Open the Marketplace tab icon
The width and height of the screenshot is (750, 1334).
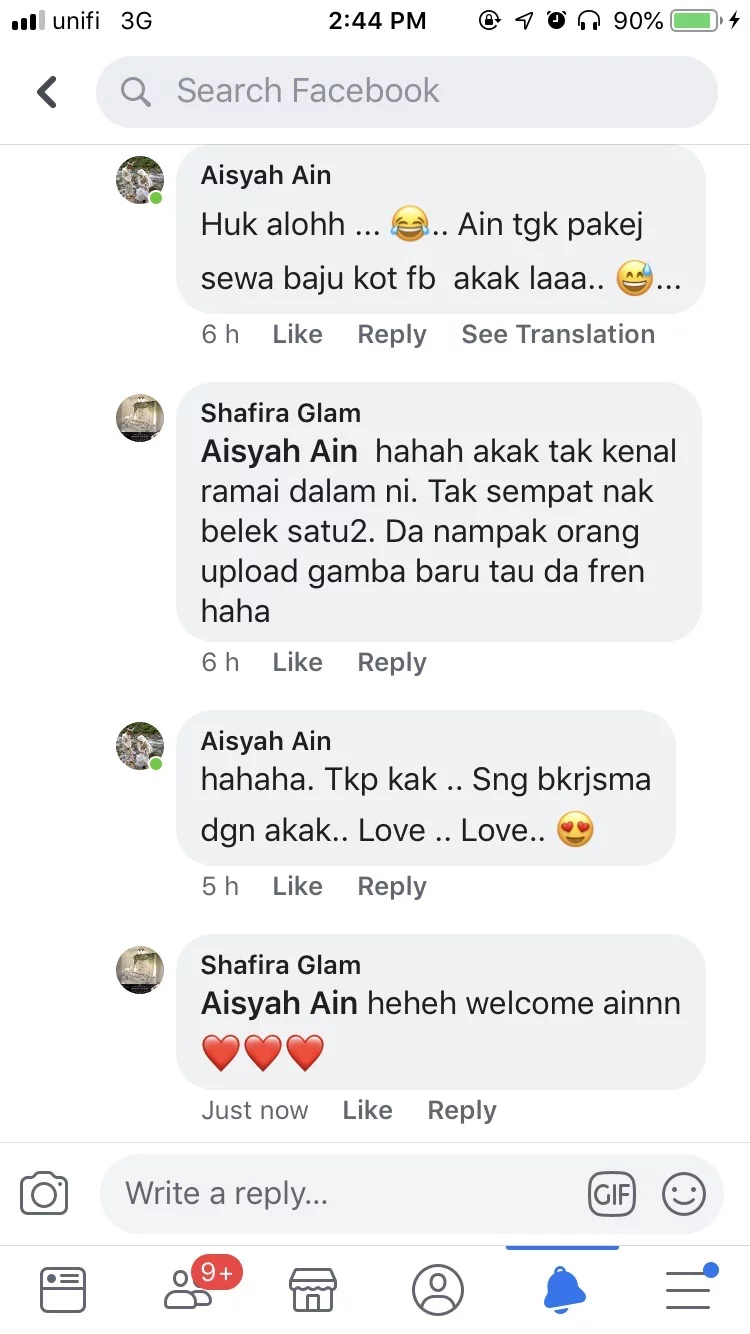point(312,1289)
